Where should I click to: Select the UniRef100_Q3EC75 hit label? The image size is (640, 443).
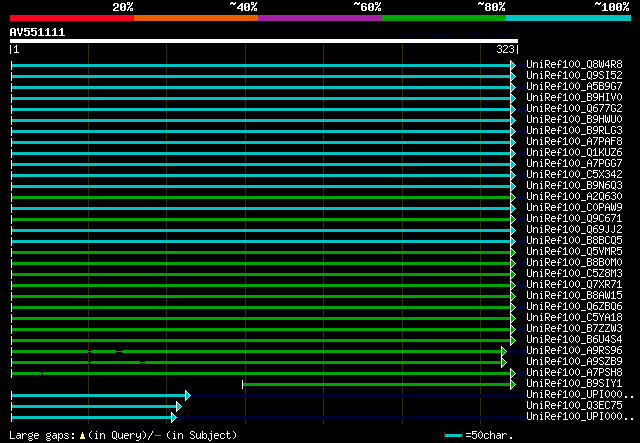click(573, 405)
